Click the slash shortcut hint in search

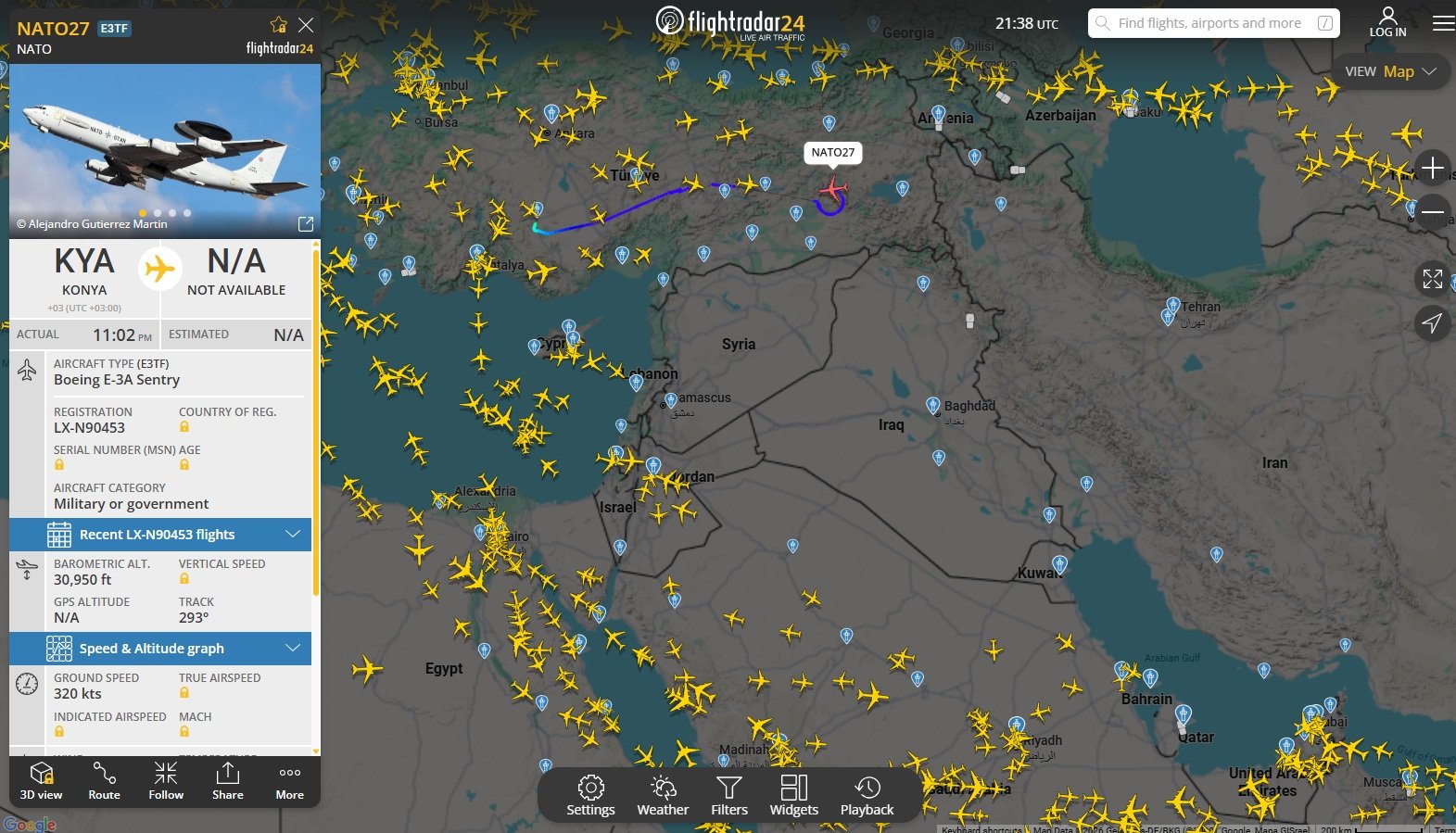[x=1325, y=23]
